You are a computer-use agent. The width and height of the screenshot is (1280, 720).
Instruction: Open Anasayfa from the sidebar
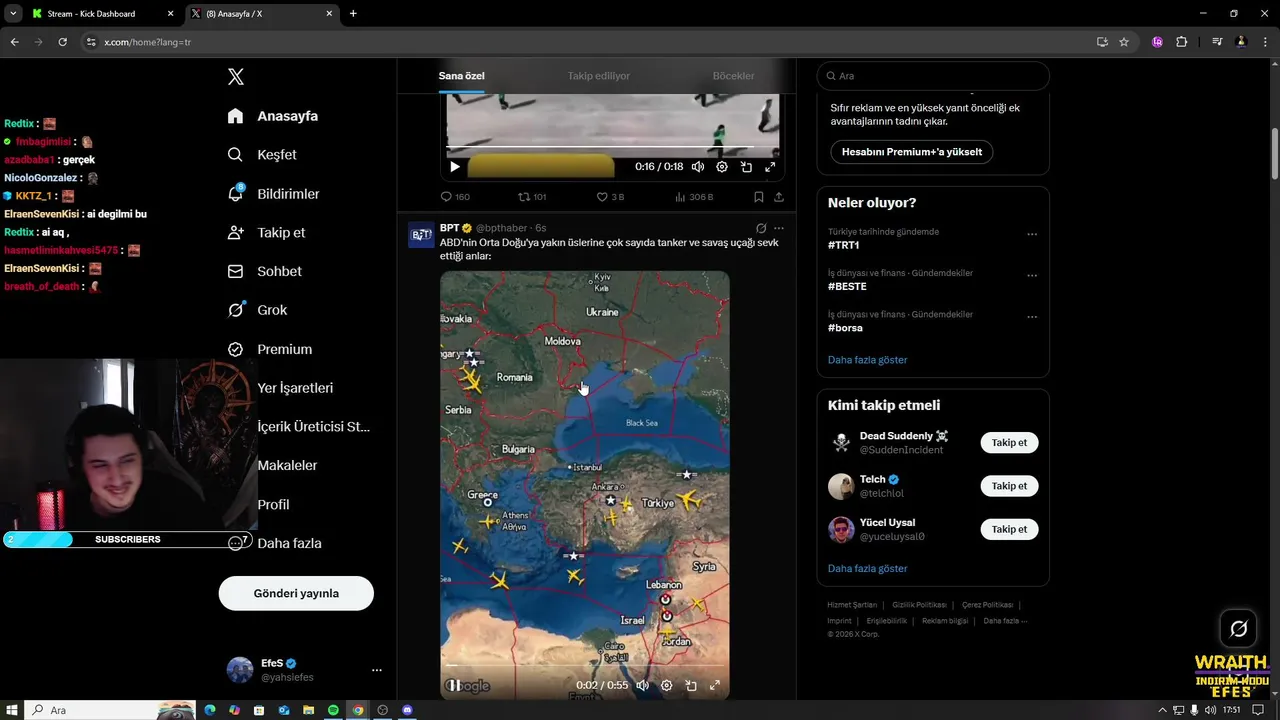pos(273,116)
